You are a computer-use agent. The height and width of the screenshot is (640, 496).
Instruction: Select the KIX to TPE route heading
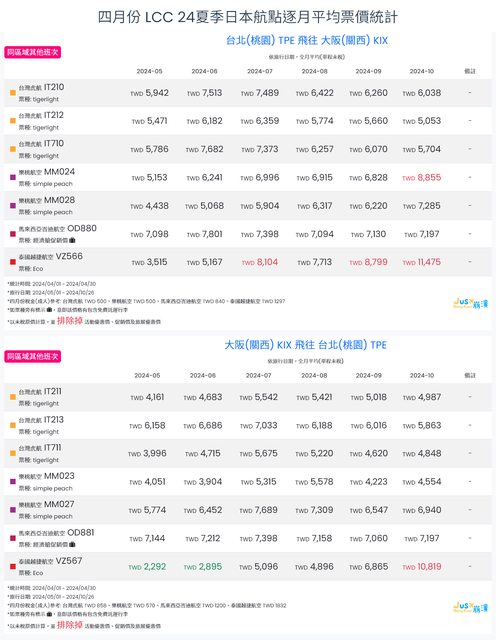(305, 345)
